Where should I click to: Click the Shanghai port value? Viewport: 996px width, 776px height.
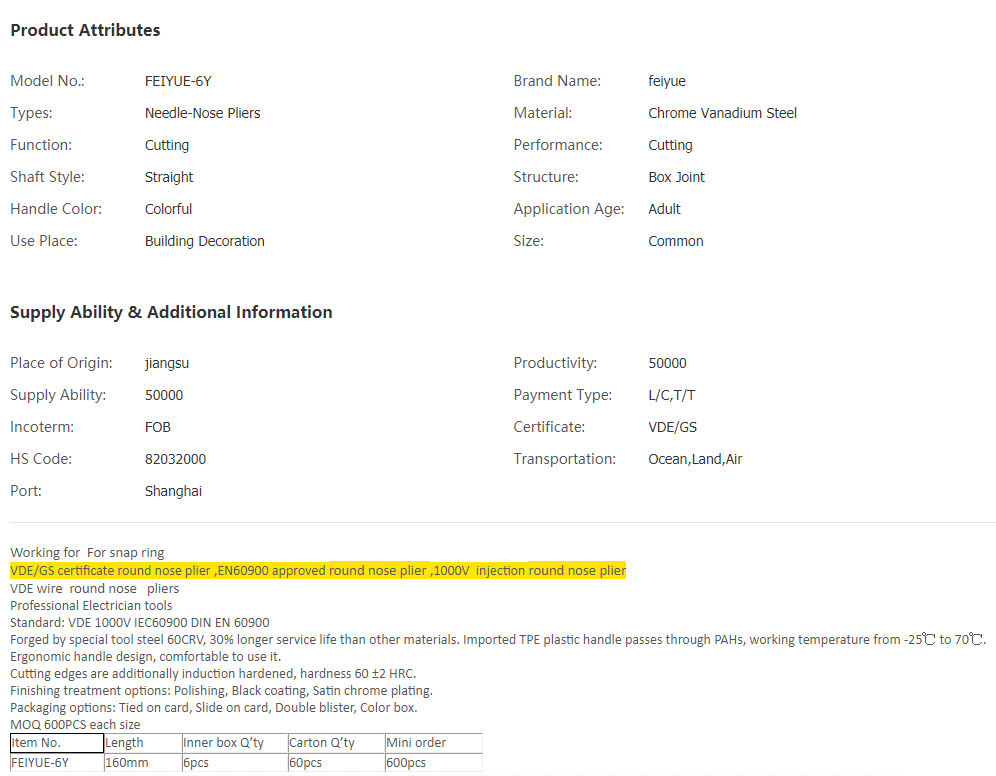(173, 491)
